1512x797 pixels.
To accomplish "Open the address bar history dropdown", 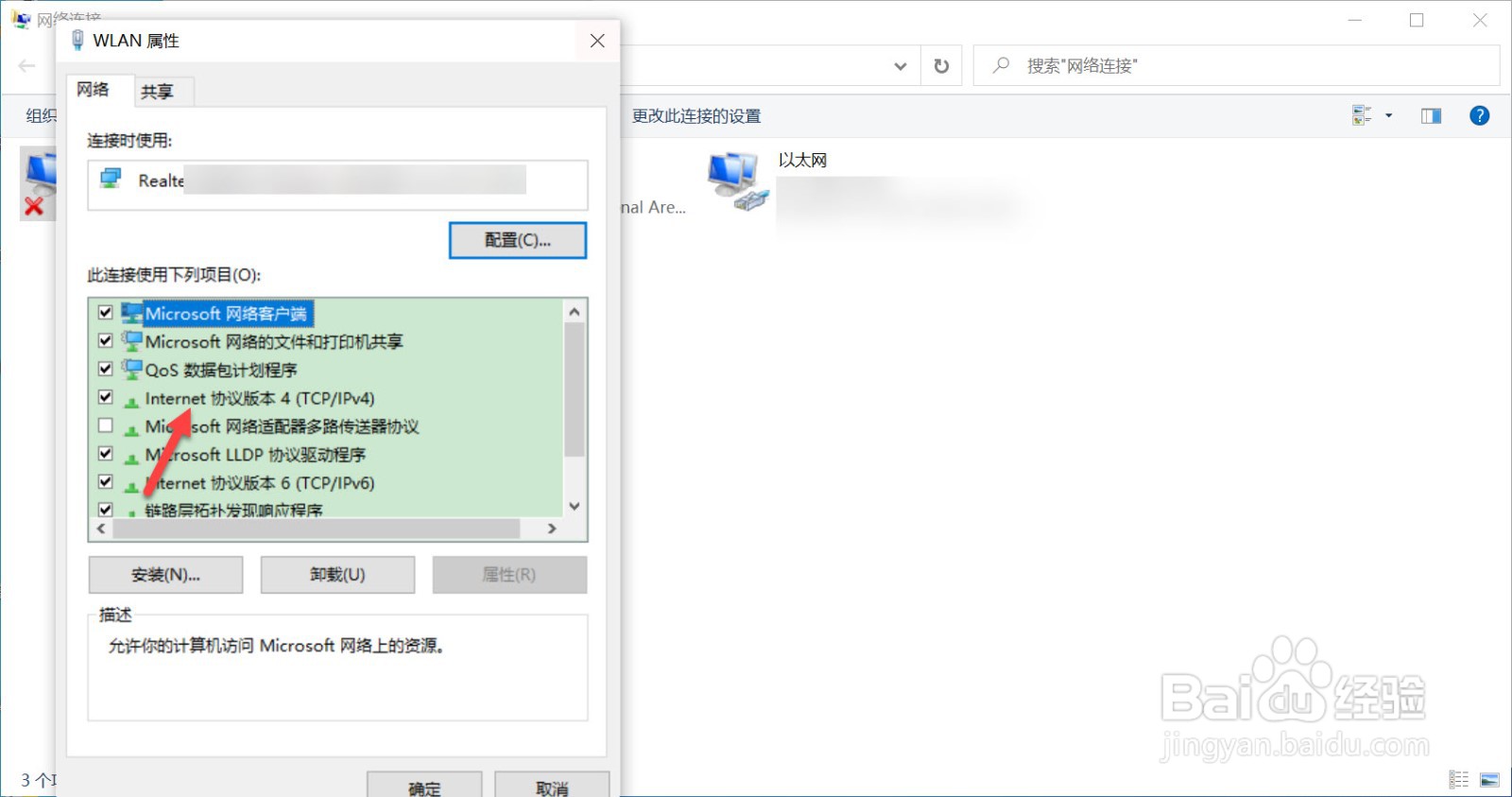I will (x=901, y=66).
